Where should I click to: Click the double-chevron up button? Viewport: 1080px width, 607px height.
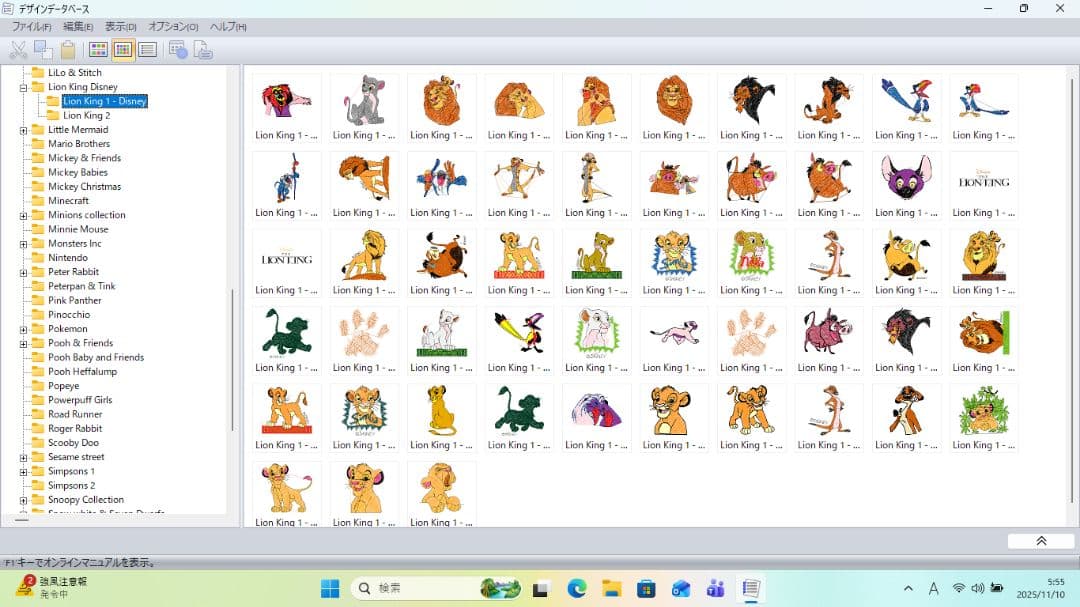click(x=1040, y=541)
